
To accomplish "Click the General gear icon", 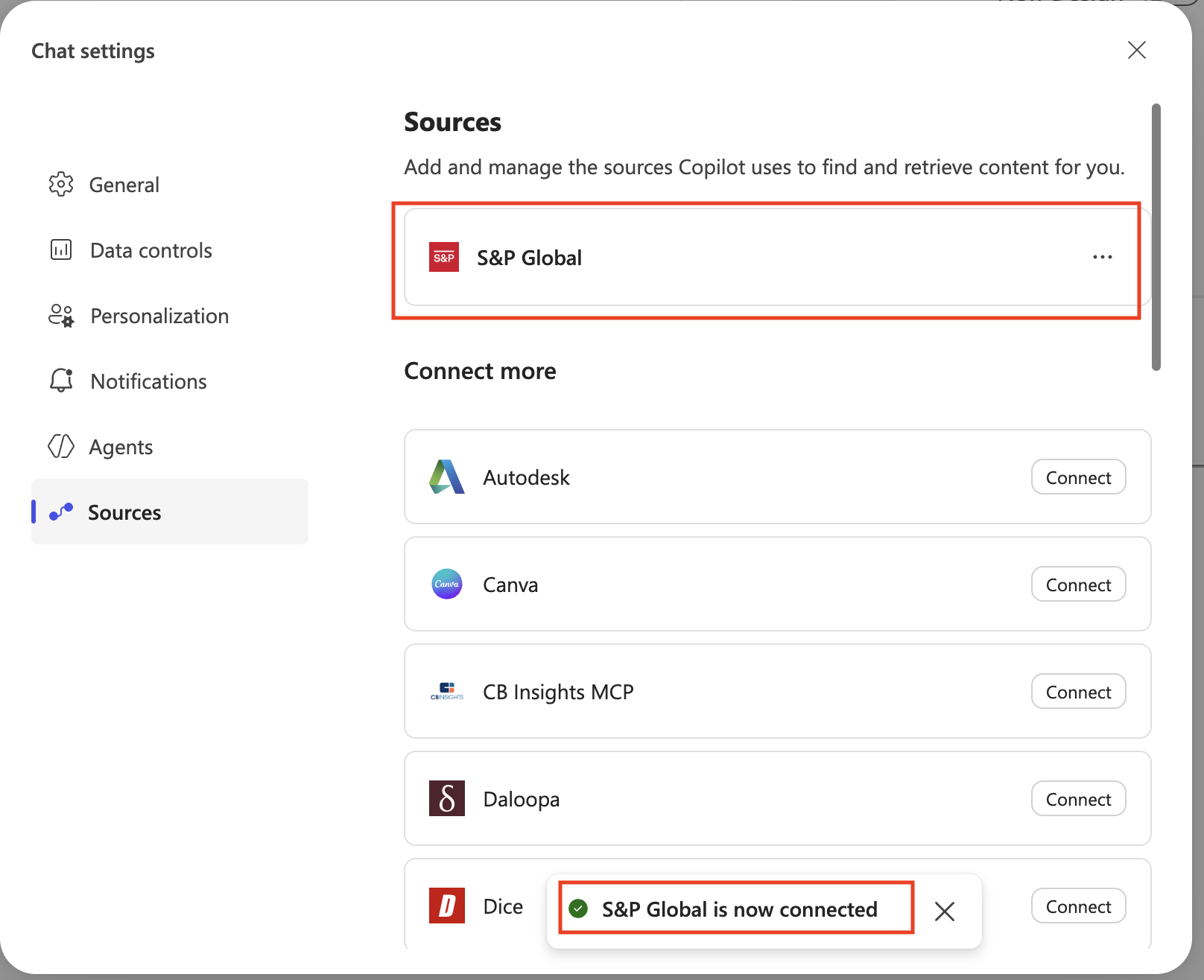I will pyautogui.click(x=61, y=184).
